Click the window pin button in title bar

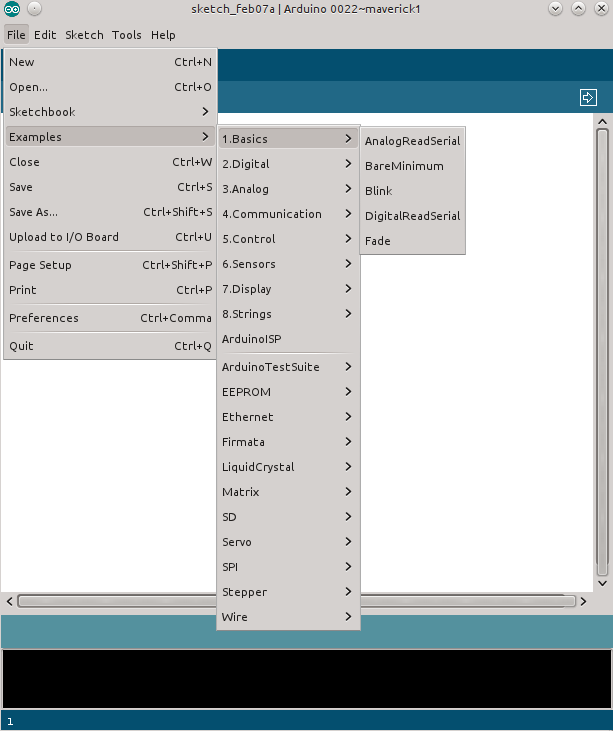click(34, 9)
